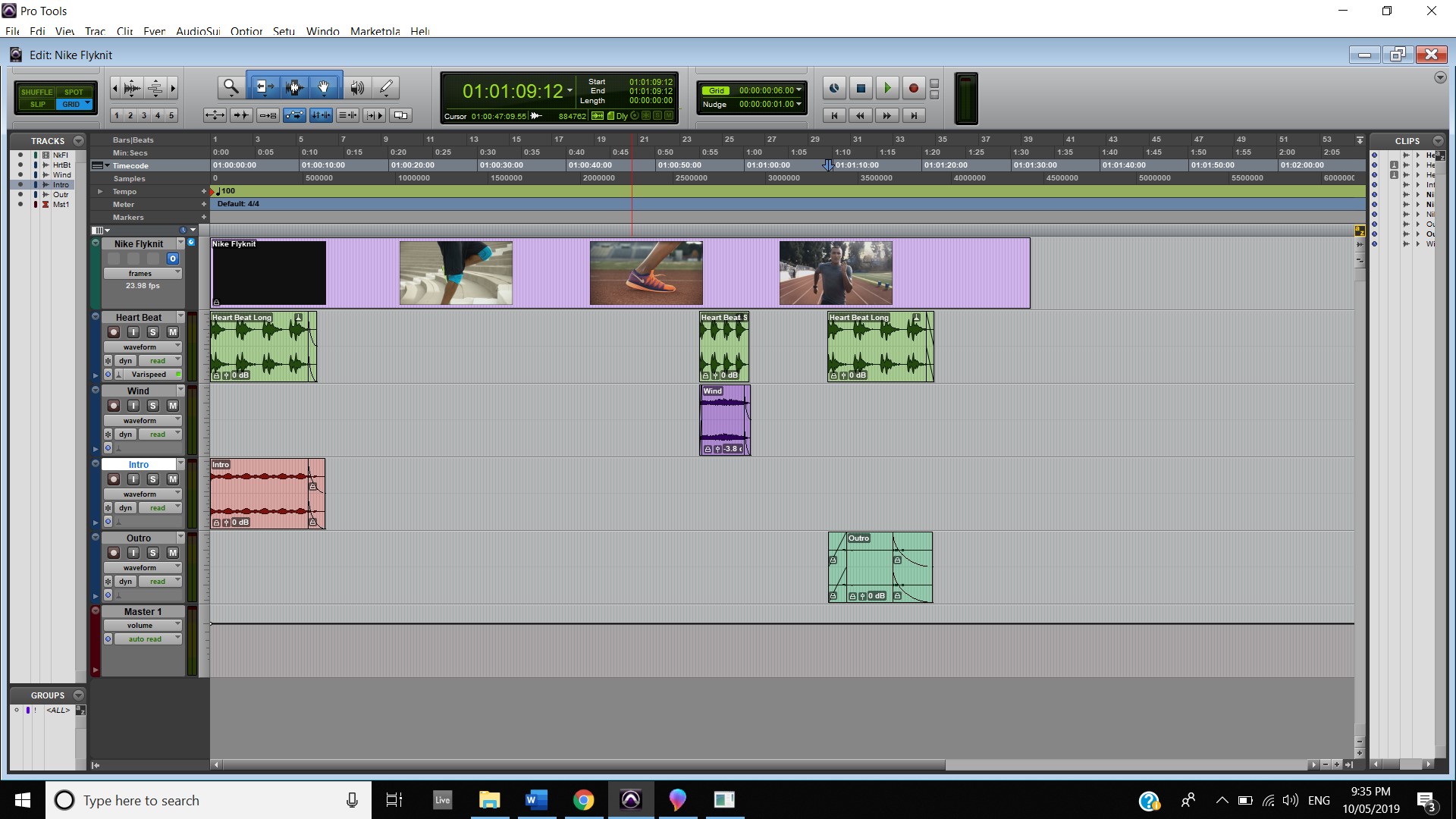Click the runner video frame thumbnail
The image size is (1456, 819).
[836, 273]
